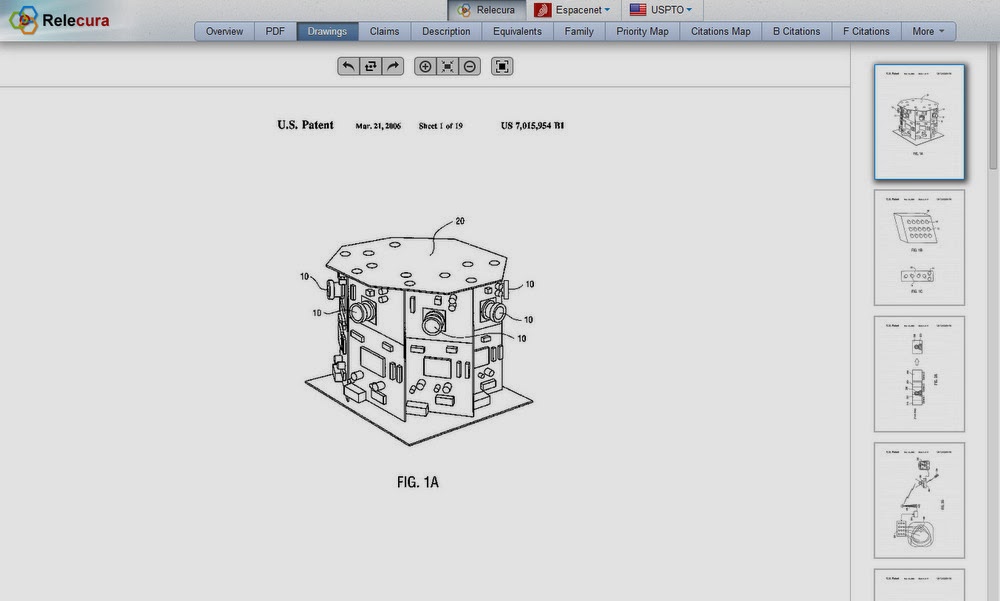Select the Relecura source tab

(487, 10)
